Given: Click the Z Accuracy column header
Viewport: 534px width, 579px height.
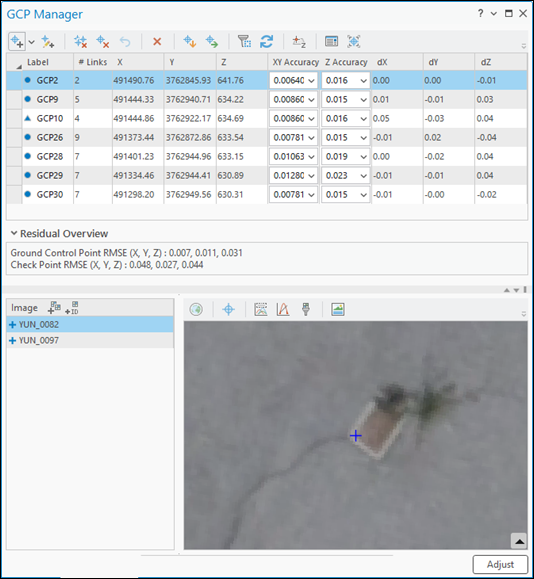Looking at the screenshot, I should point(346,62).
